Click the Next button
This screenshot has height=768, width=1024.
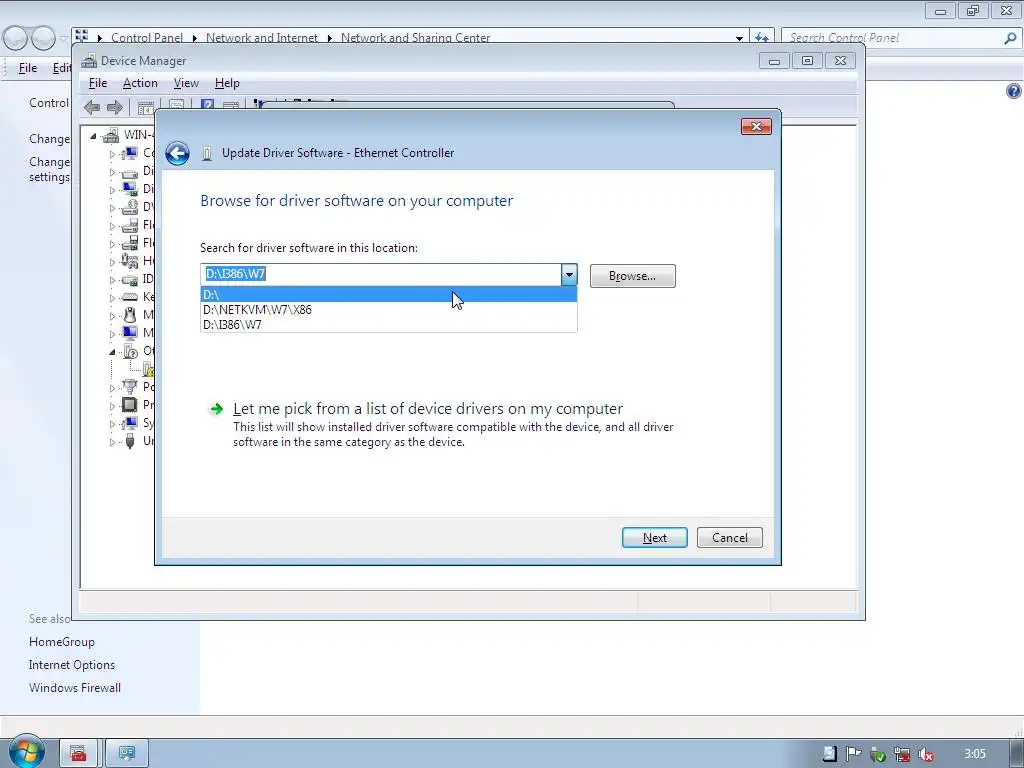click(654, 537)
